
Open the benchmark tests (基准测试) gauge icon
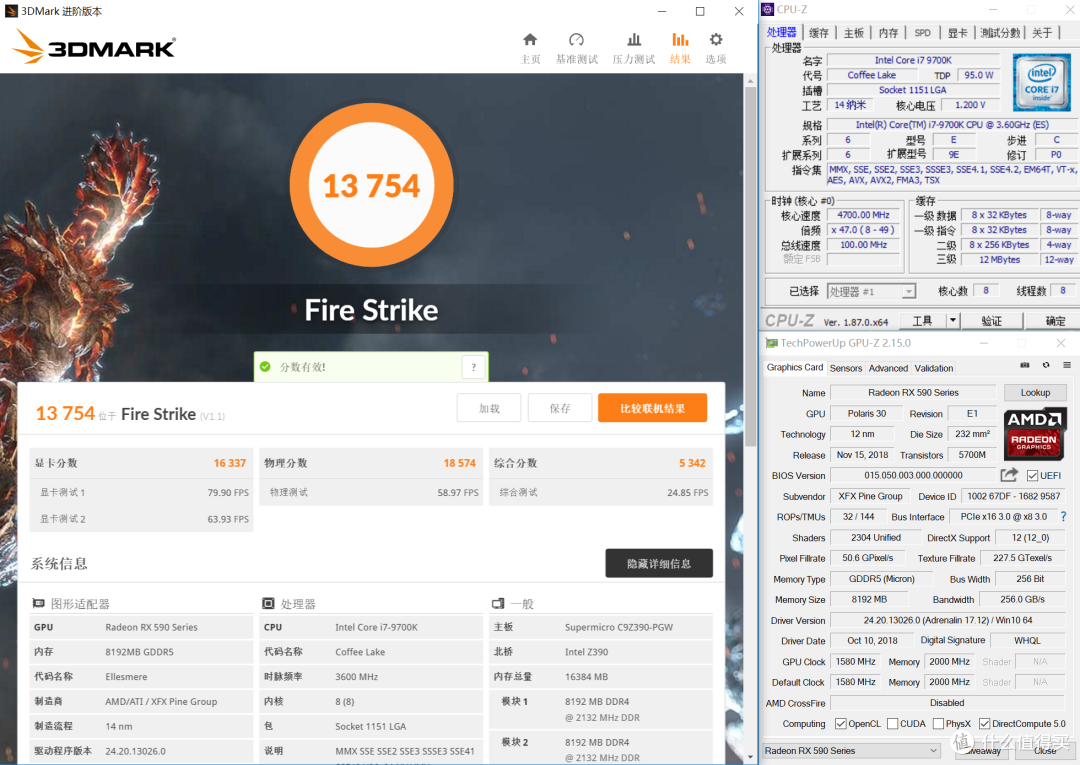[577, 40]
